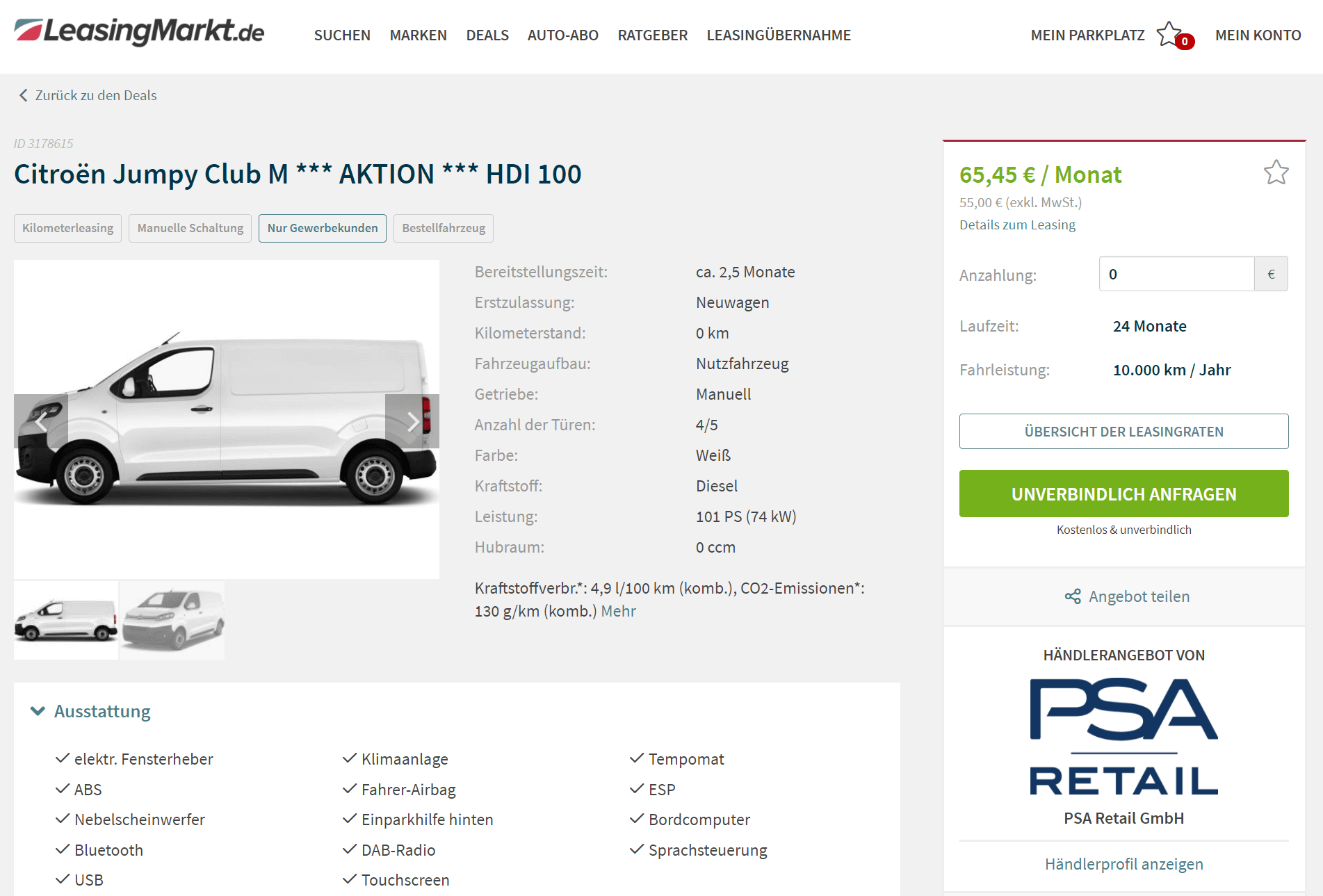The width and height of the screenshot is (1323, 896).
Task: Open MEIN KONTO
Action: tap(1258, 35)
